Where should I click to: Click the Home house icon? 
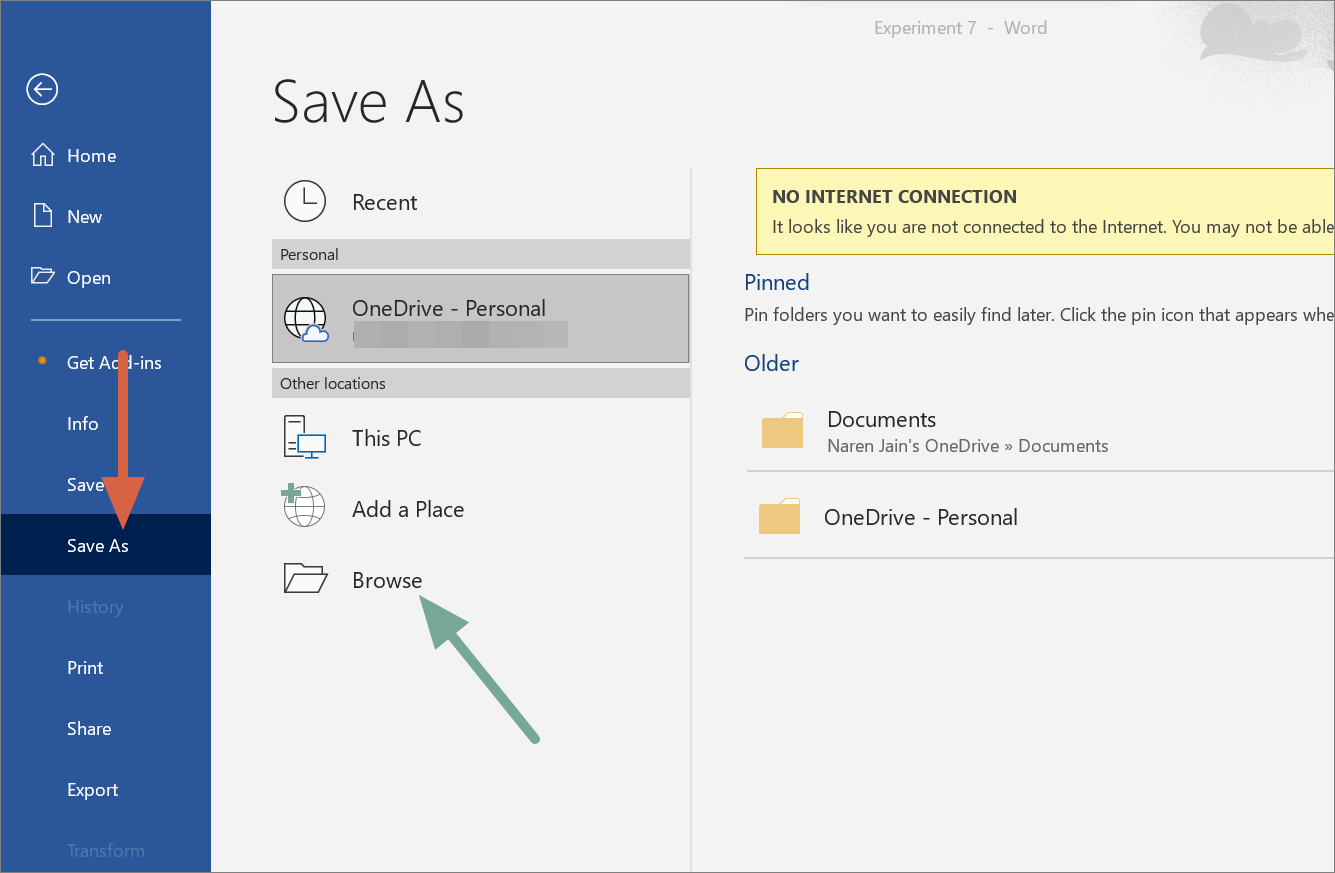pyautogui.click(x=43, y=156)
